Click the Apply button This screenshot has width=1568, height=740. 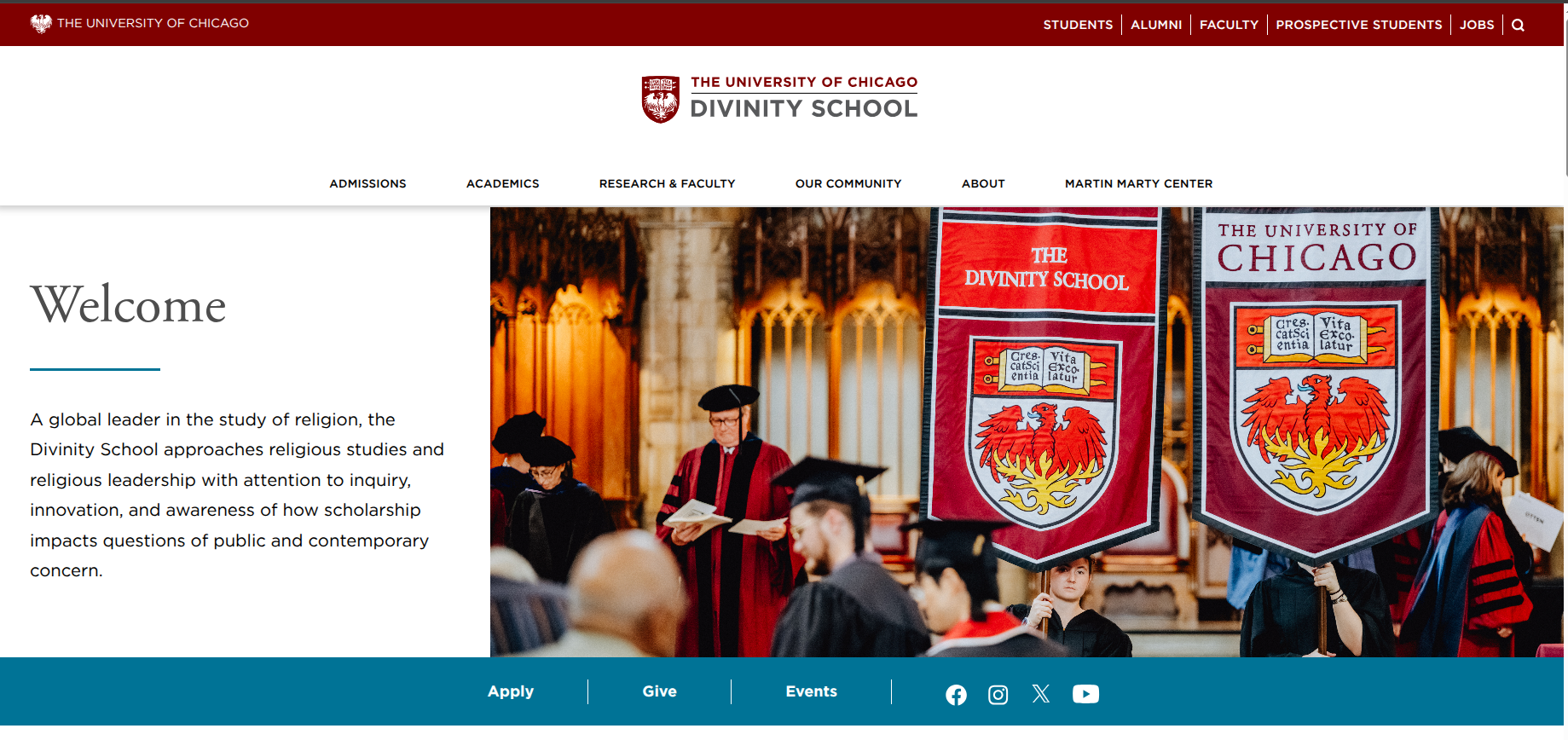(x=511, y=691)
